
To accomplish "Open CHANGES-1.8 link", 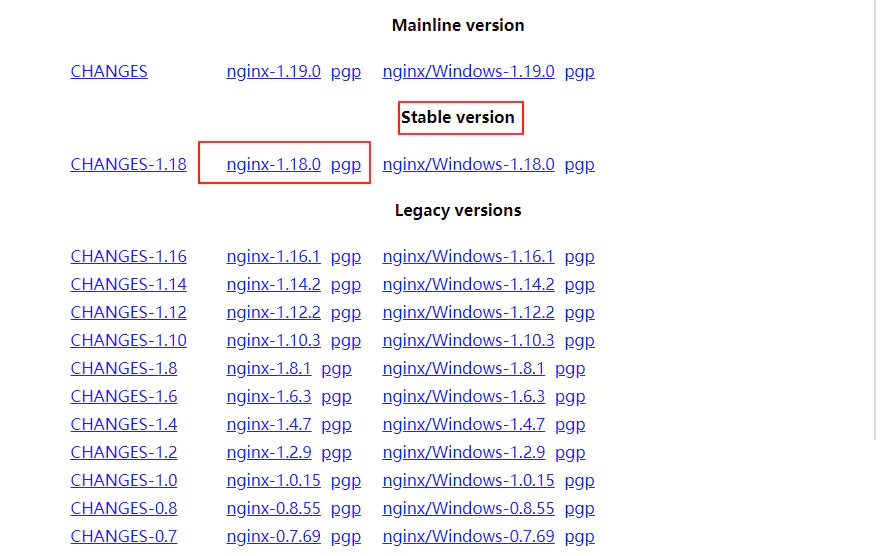I will click(x=123, y=369).
